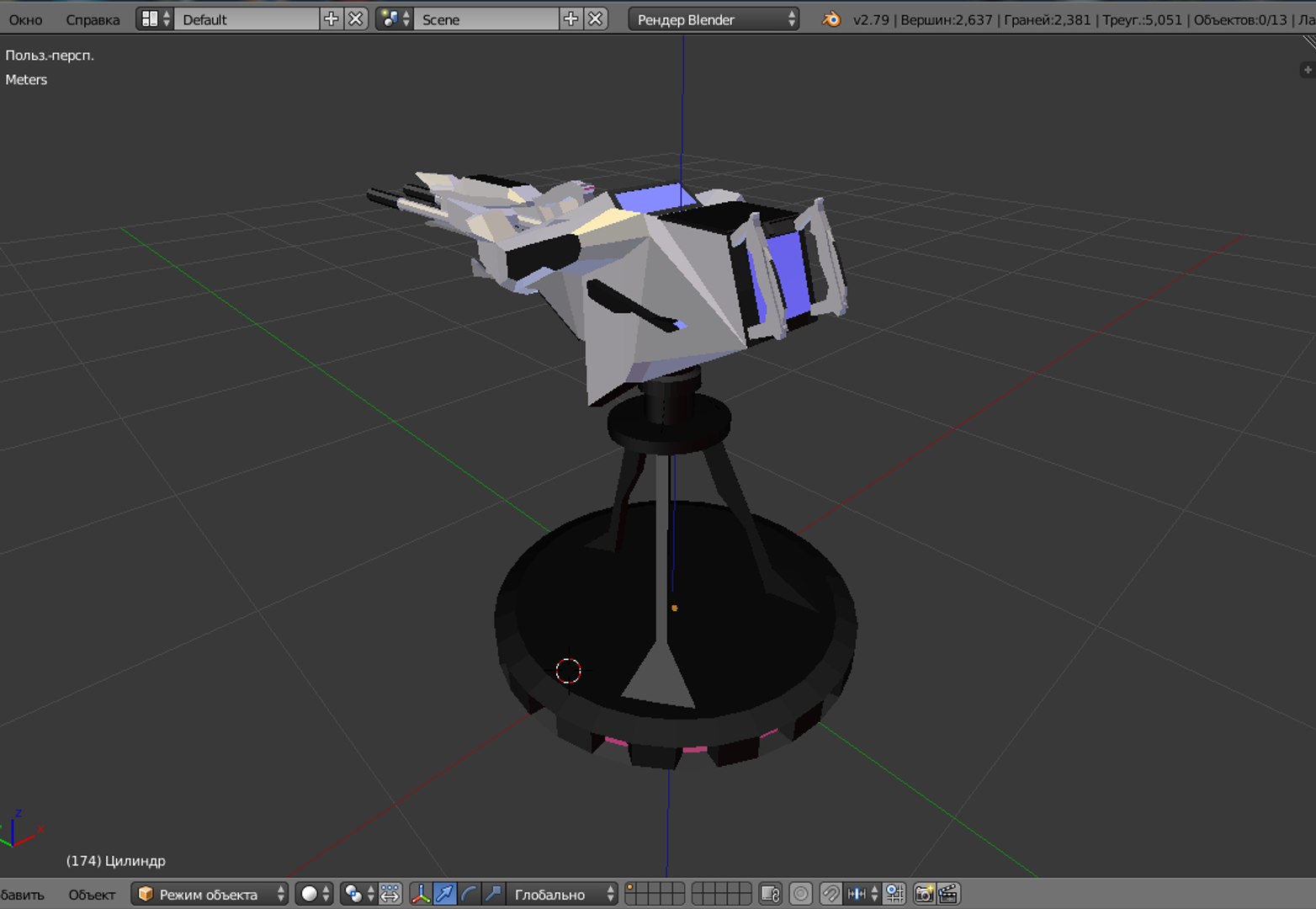Toggle snap onto itself option

894,894
